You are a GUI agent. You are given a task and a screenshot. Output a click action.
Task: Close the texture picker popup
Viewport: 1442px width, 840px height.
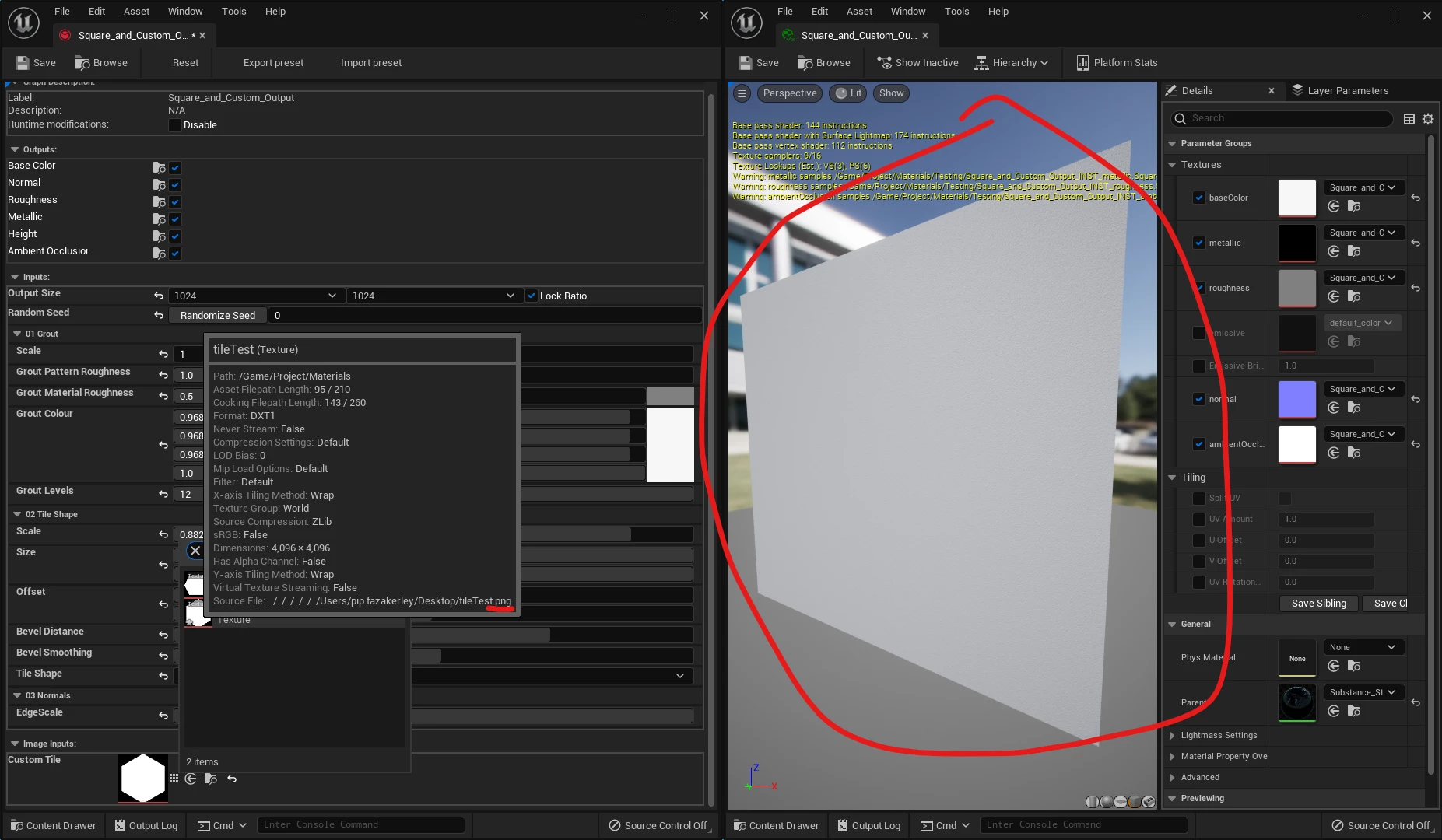click(x=195, y=551)
